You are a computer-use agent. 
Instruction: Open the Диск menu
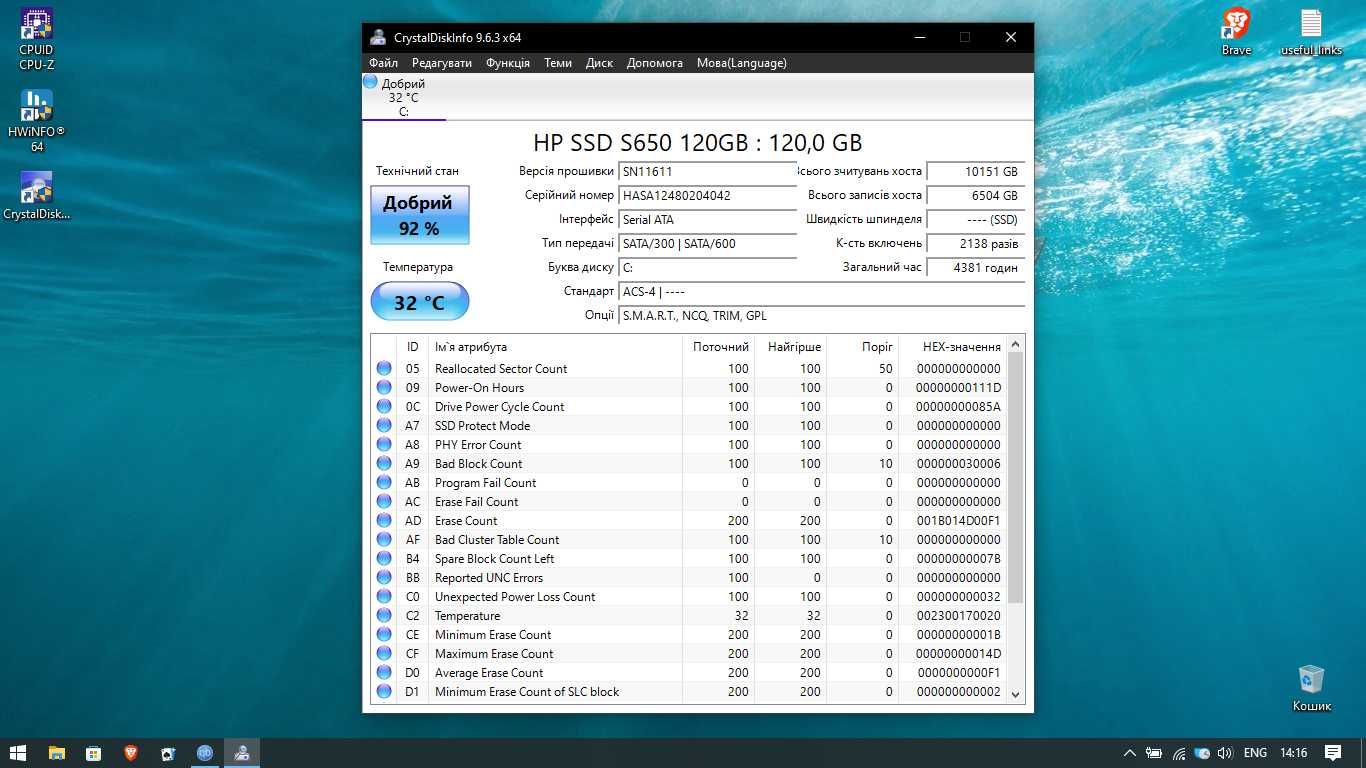coord(599,62)
